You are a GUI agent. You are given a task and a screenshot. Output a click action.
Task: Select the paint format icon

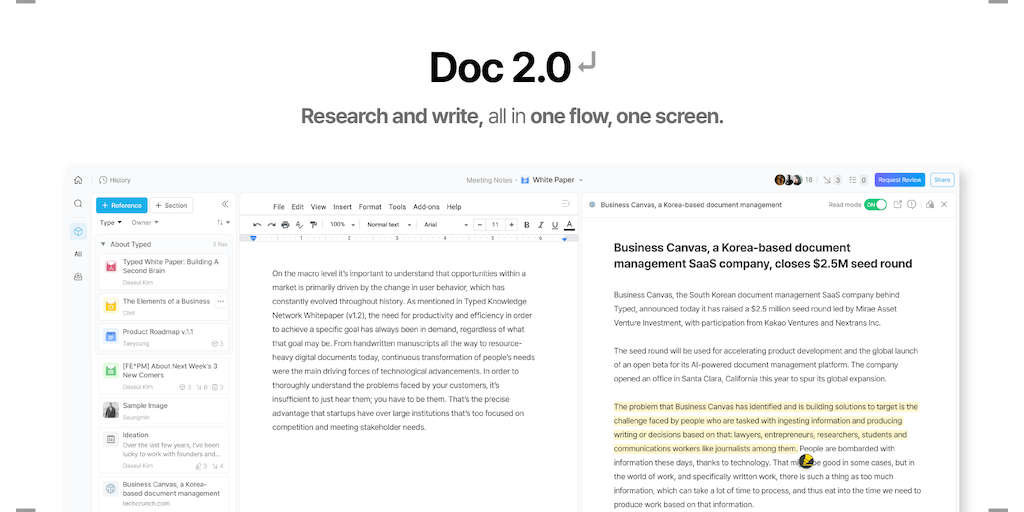point(313,225)
